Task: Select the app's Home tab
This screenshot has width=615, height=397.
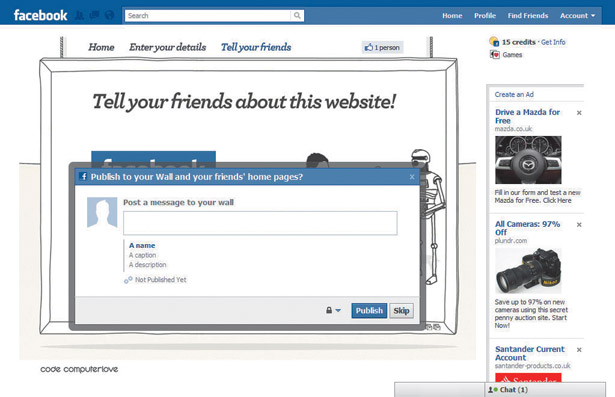Action: pyautogui.click(x=101, y=47)
